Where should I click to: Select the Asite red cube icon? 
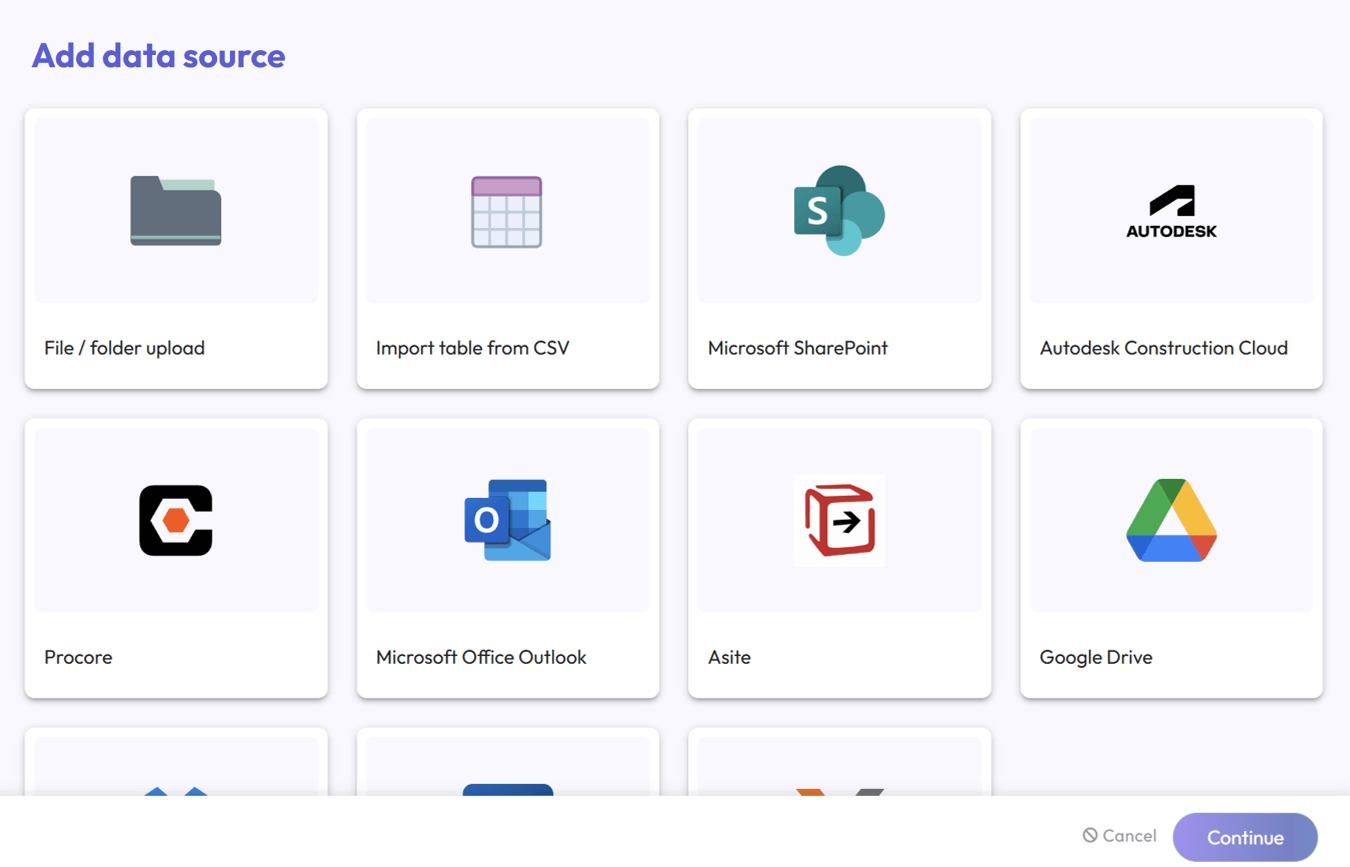839,519
